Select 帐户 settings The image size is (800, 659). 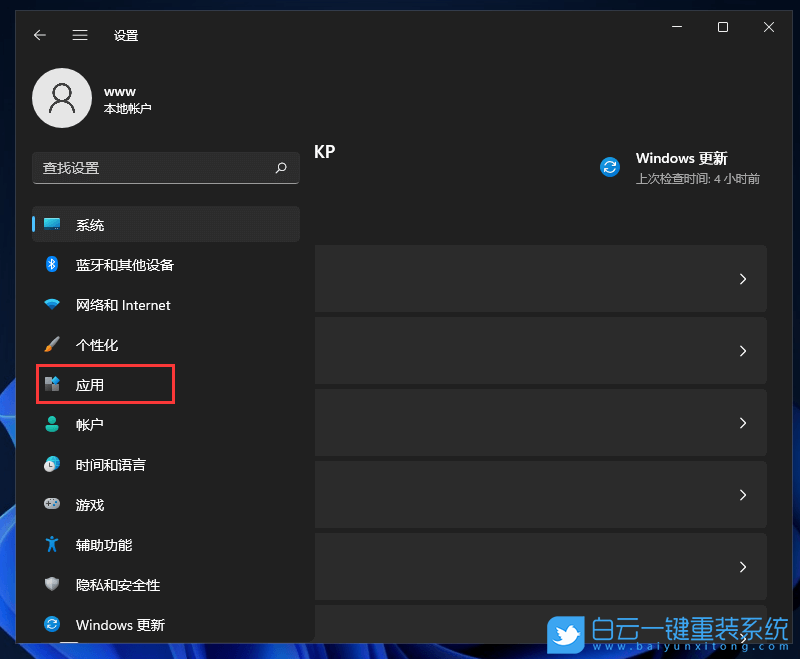tap(90, 425)
